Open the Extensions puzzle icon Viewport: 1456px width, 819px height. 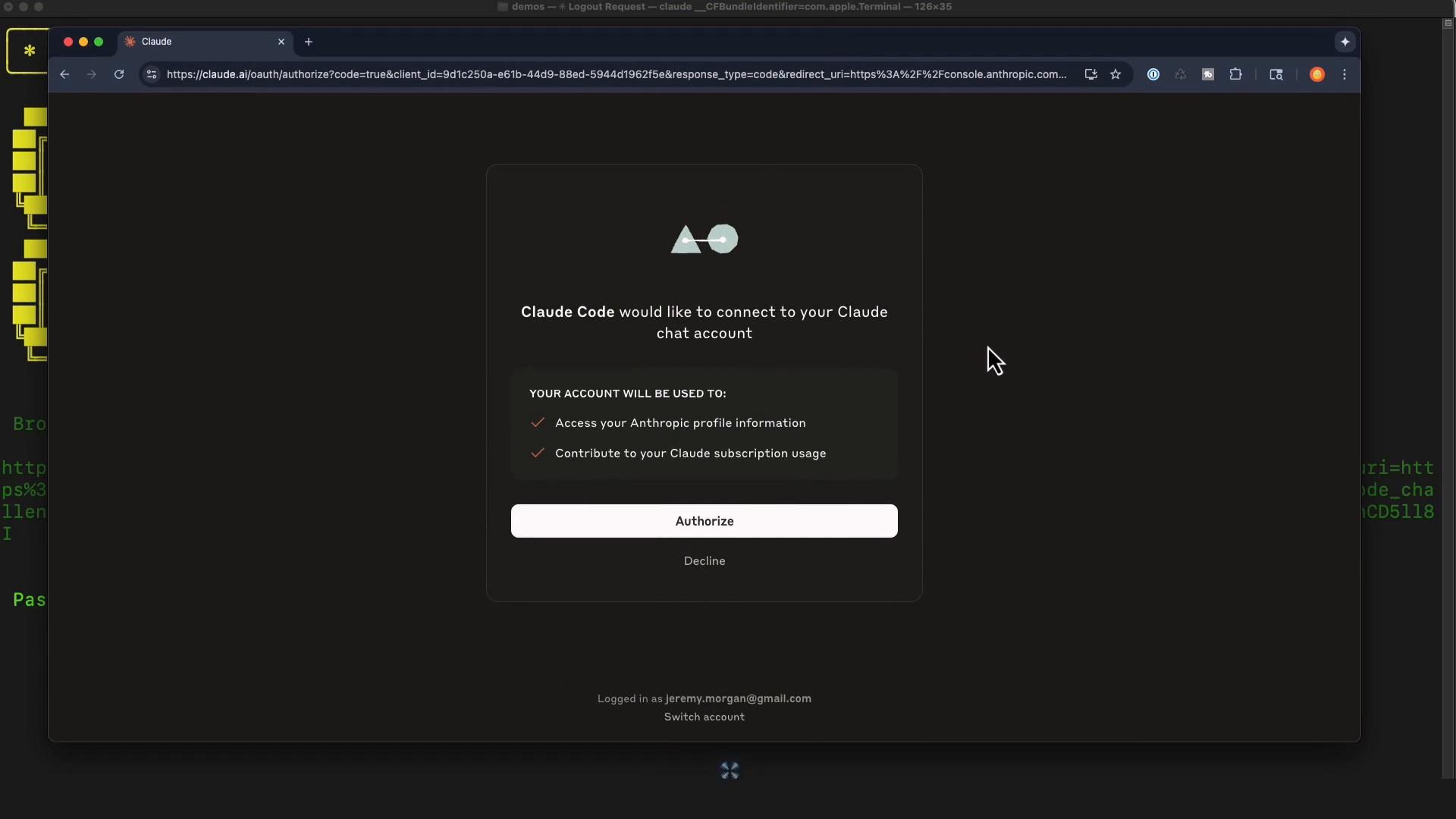coord(1235,74)
